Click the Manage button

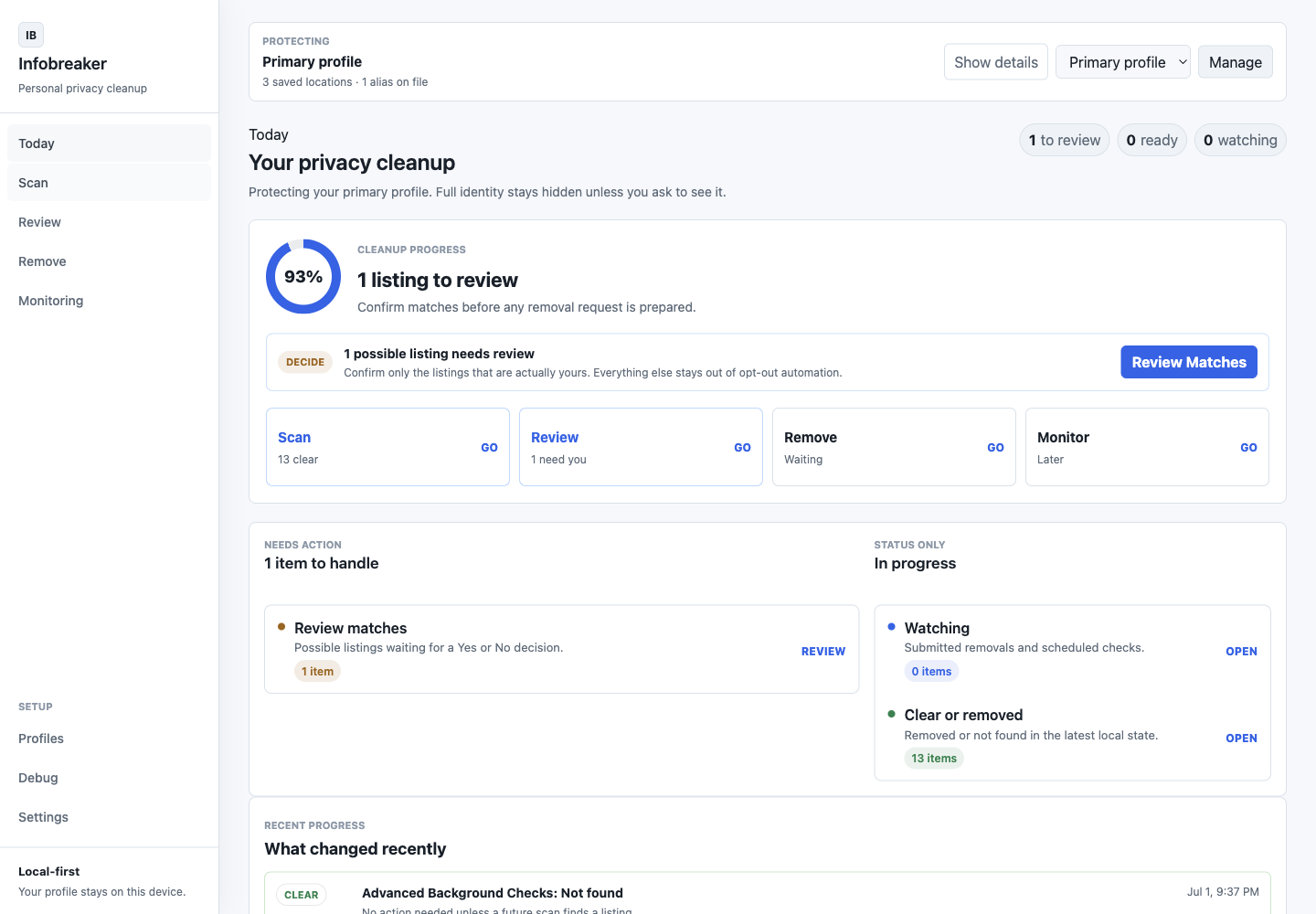pyautogui.click(x=1236, y=62)
